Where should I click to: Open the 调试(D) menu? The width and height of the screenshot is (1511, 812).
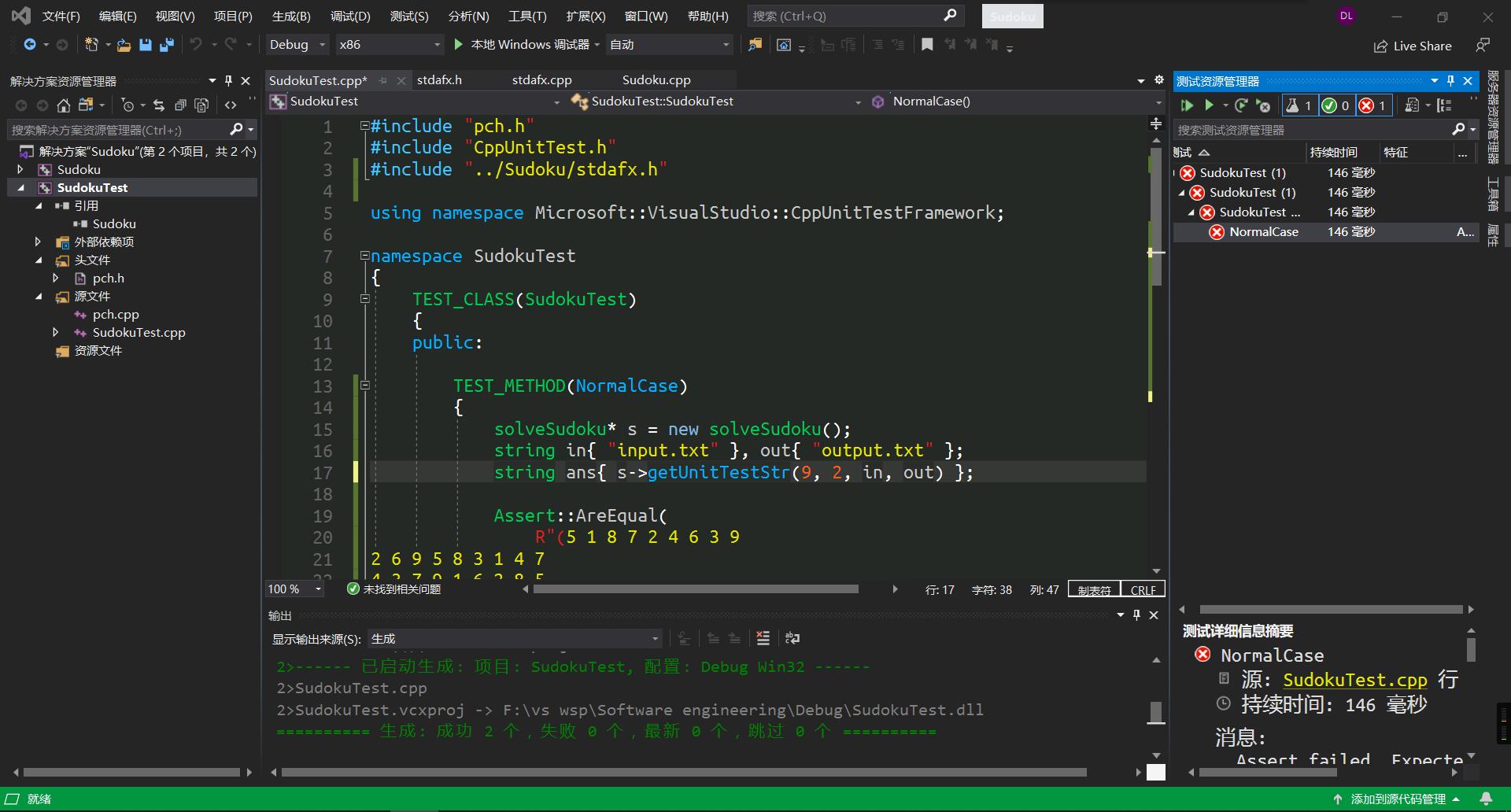point(350,16)
